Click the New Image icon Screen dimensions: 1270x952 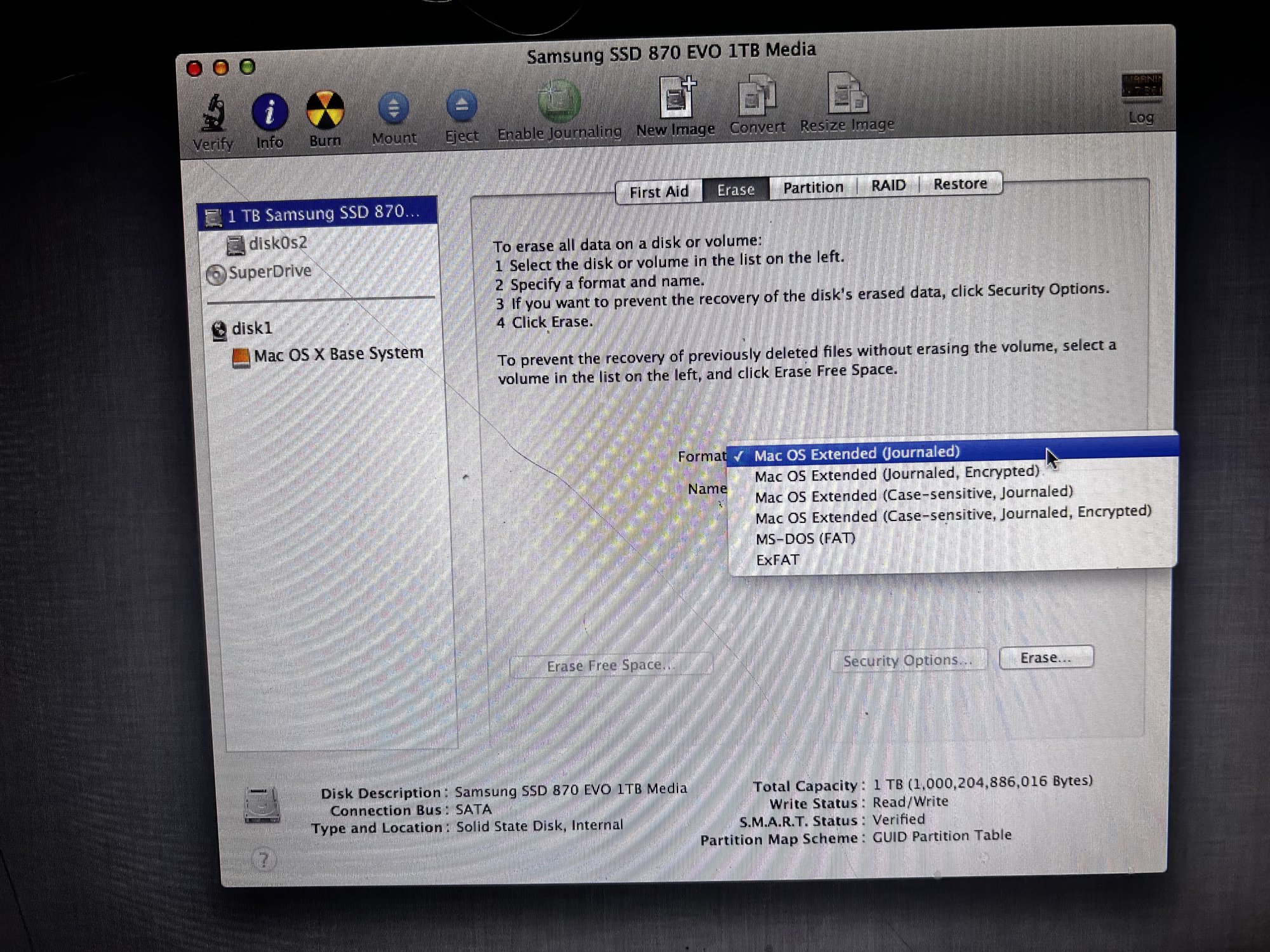(676, 98)
